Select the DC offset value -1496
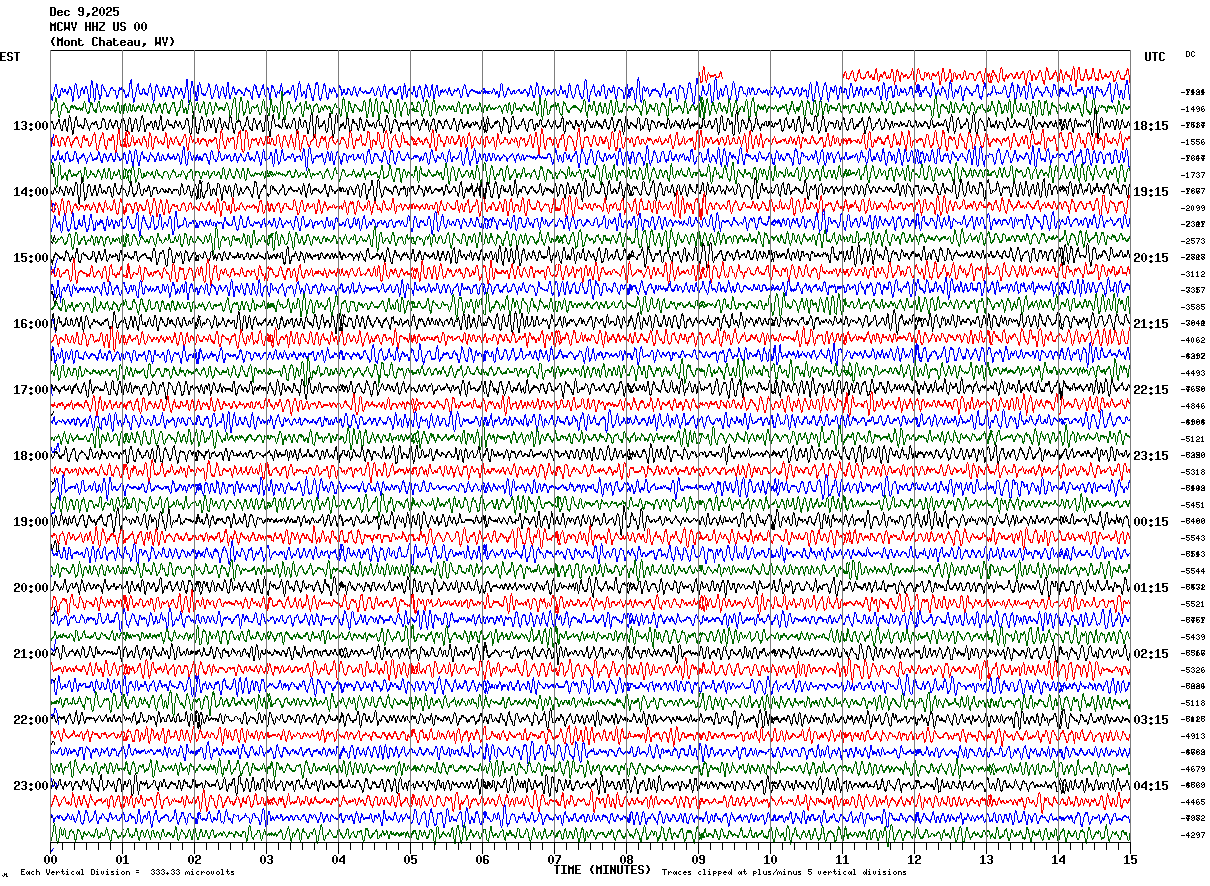This screenshot has height=886, width=1210. (x=1194, y=109)
